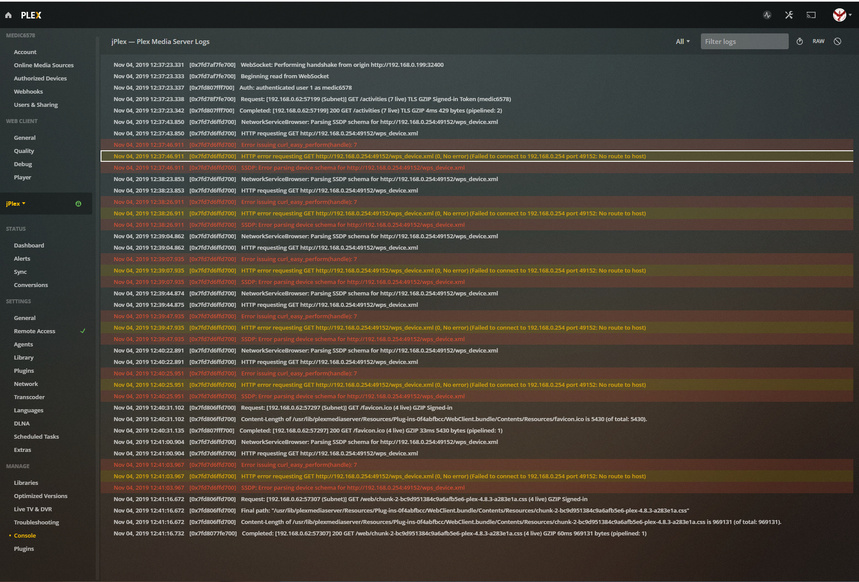Open the user avatar account menu
This screenshot has width=859, height=582.
coord(841,15)
